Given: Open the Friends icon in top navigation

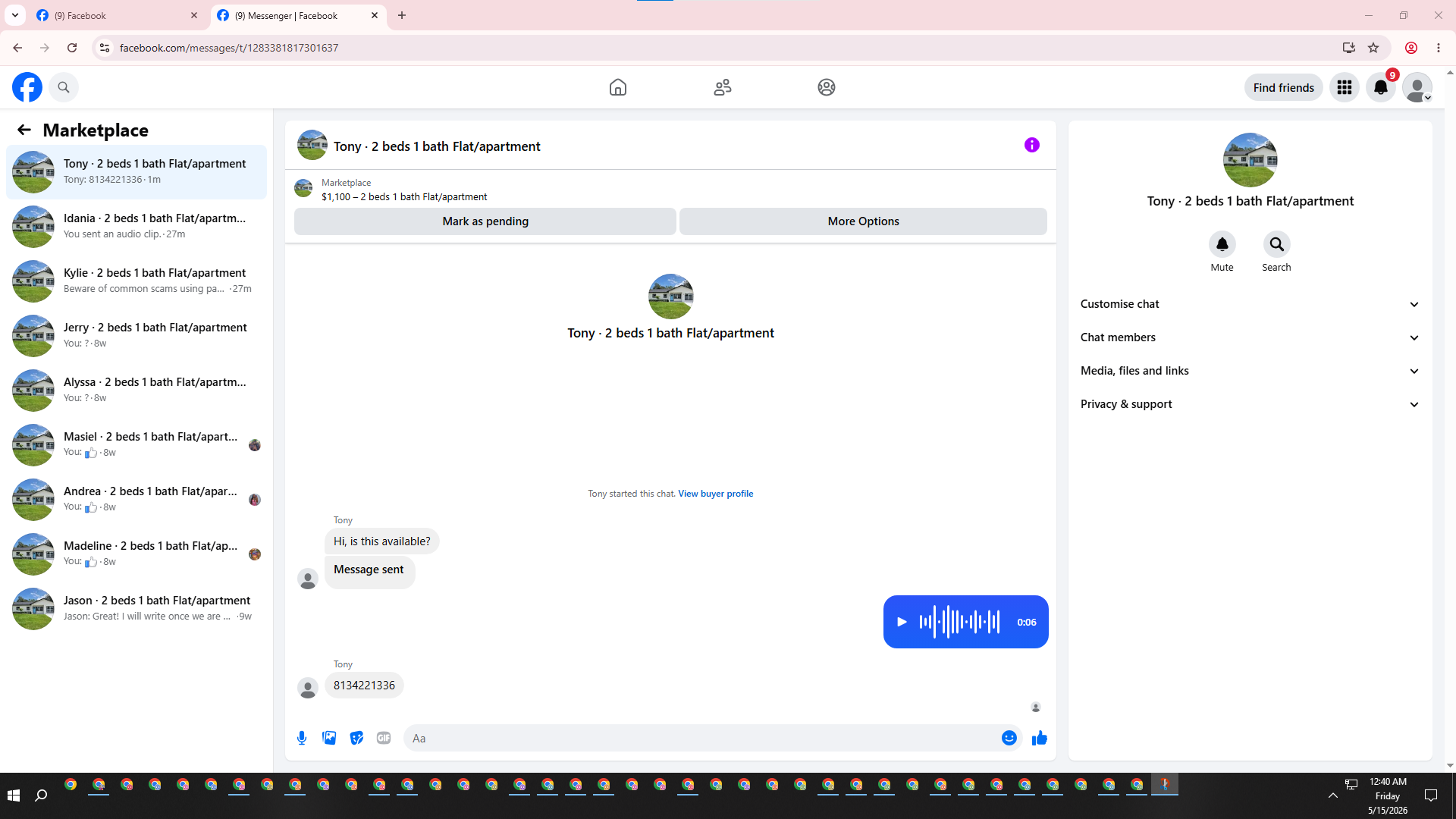Looking at the screenshot, I should 723,87.
